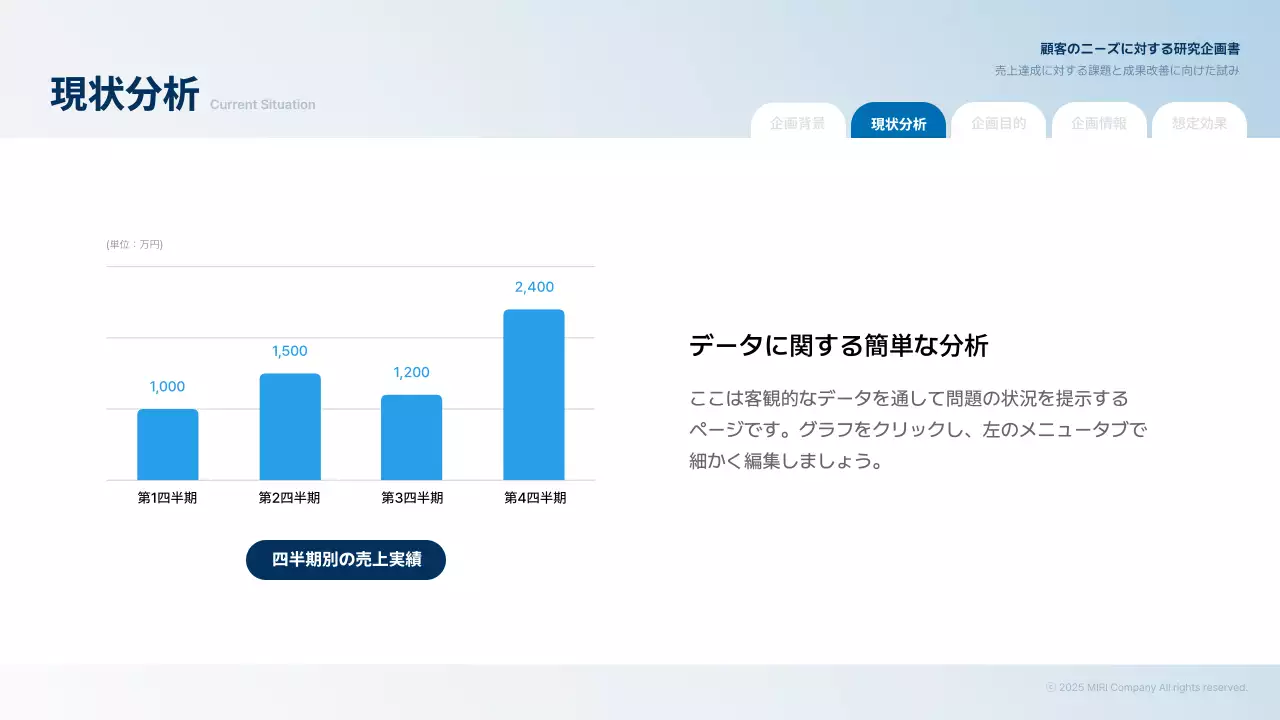The image size is (1280, 720).
Task: Click the 想定効果 tab
Action: click(x=1199, y=123)
